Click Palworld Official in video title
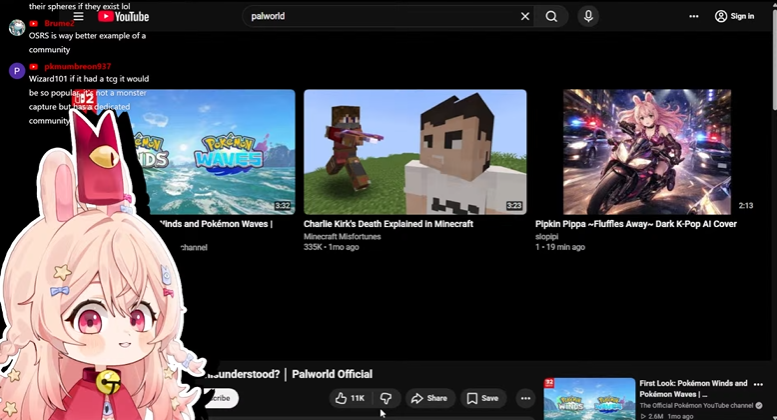Screen dimensions: 777x420 [x=332, y=374]
